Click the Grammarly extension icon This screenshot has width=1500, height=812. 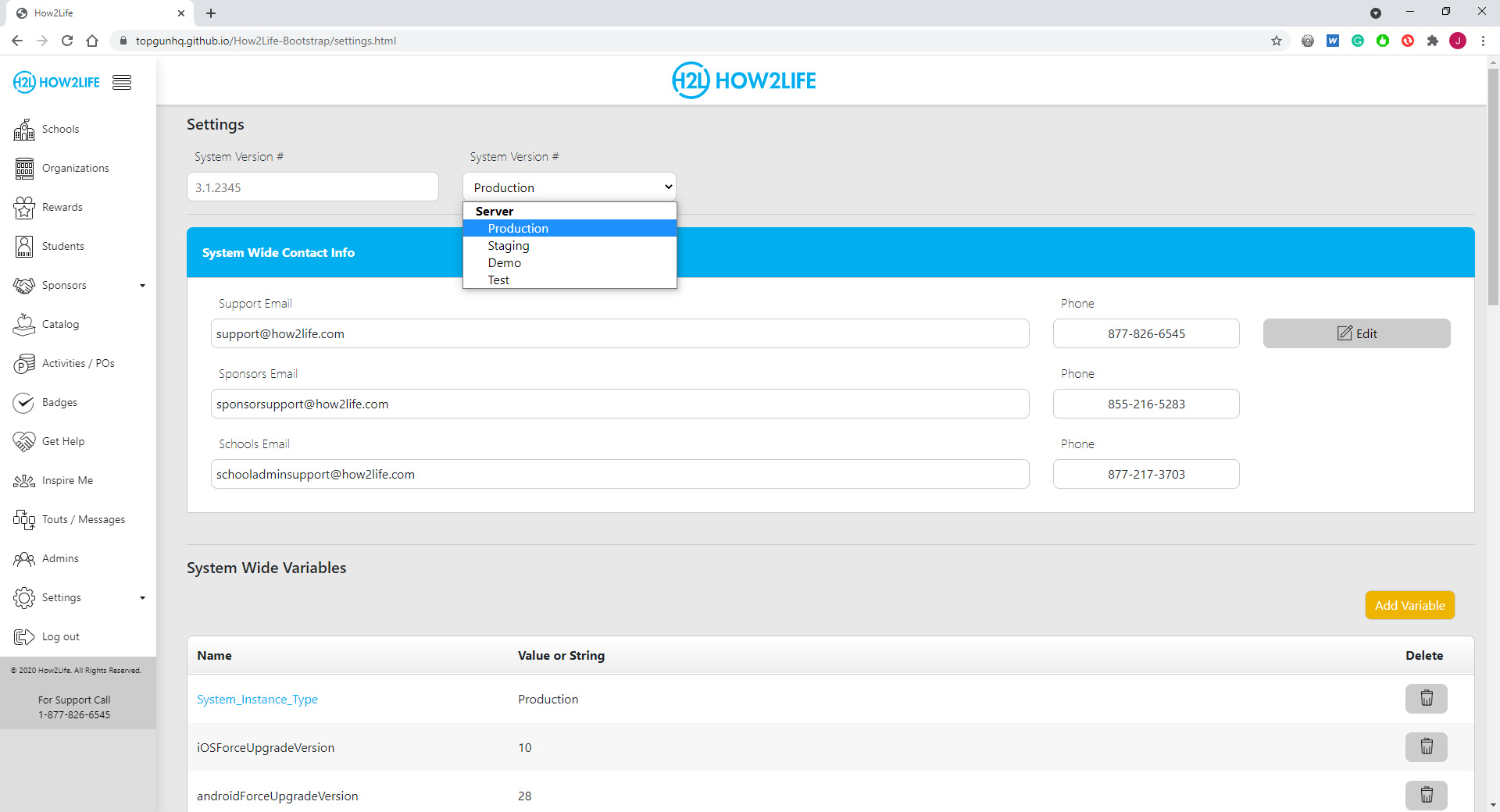(x=1358, y=41)
